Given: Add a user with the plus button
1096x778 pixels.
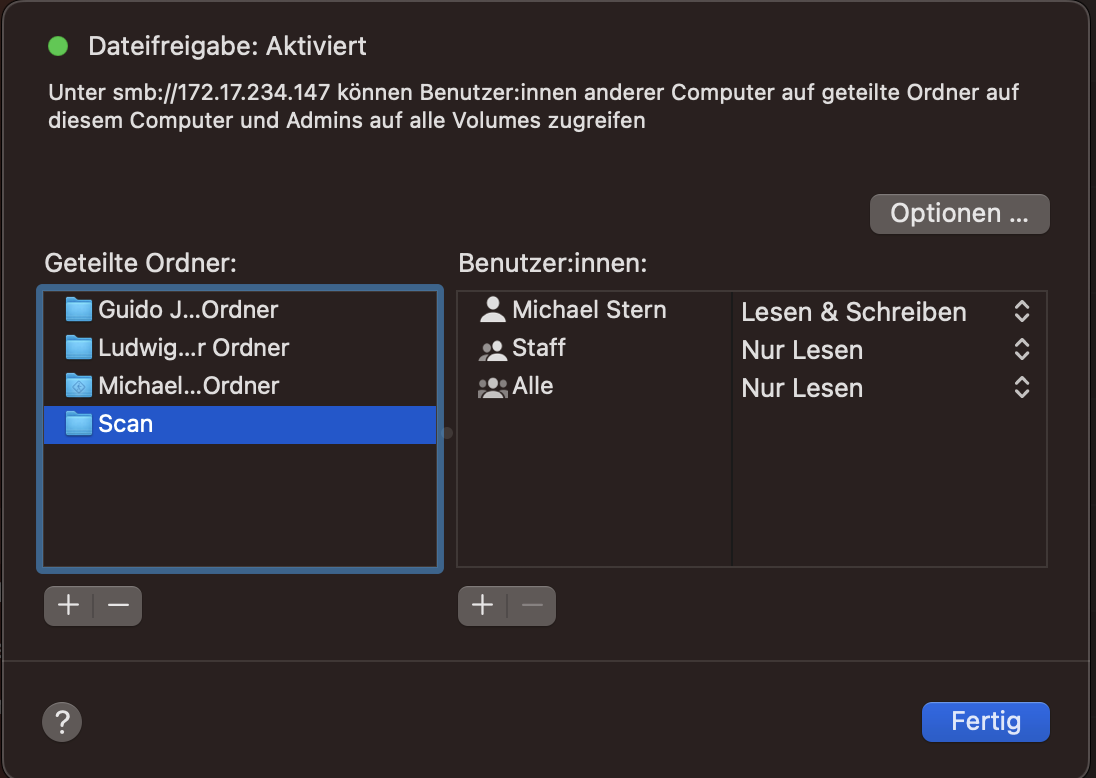Looking at the screenshot, I should (x=482, y=605).
